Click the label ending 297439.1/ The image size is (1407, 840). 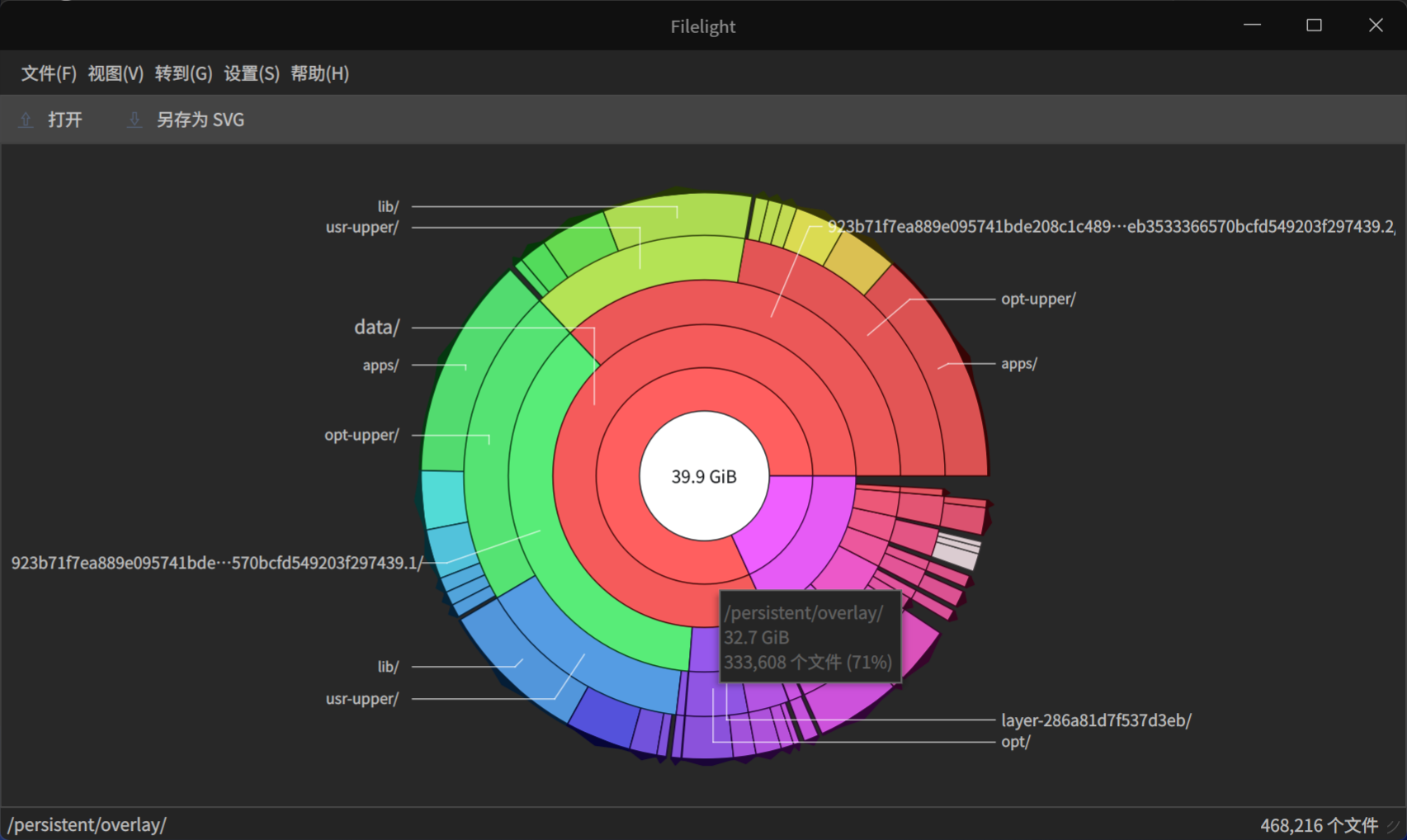point(217,563)
